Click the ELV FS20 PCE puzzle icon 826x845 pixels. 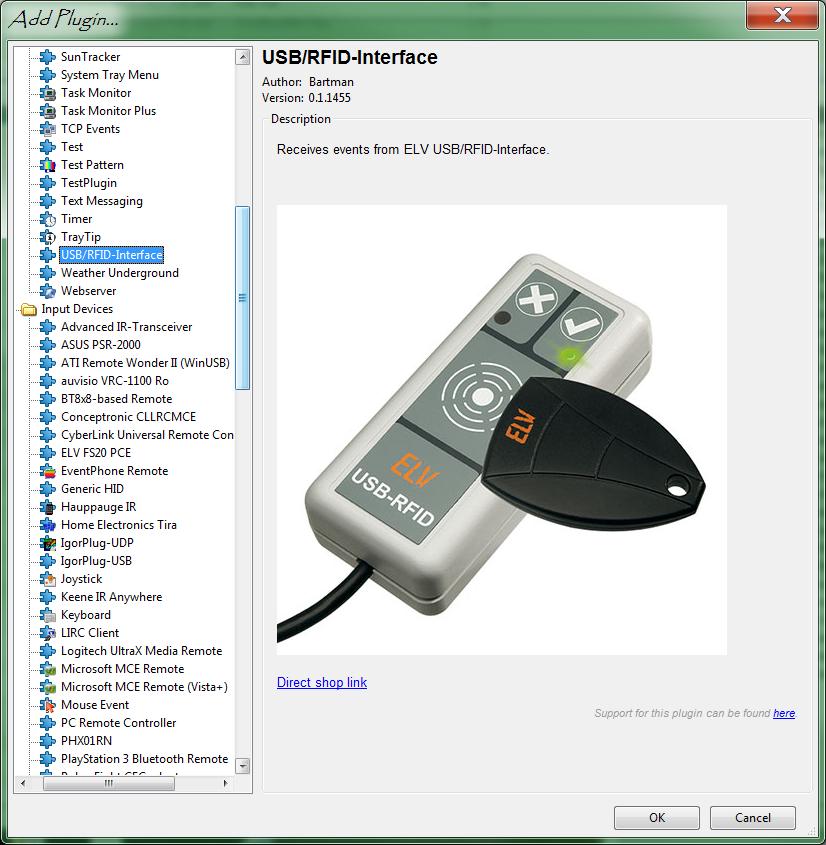point(48,453)
